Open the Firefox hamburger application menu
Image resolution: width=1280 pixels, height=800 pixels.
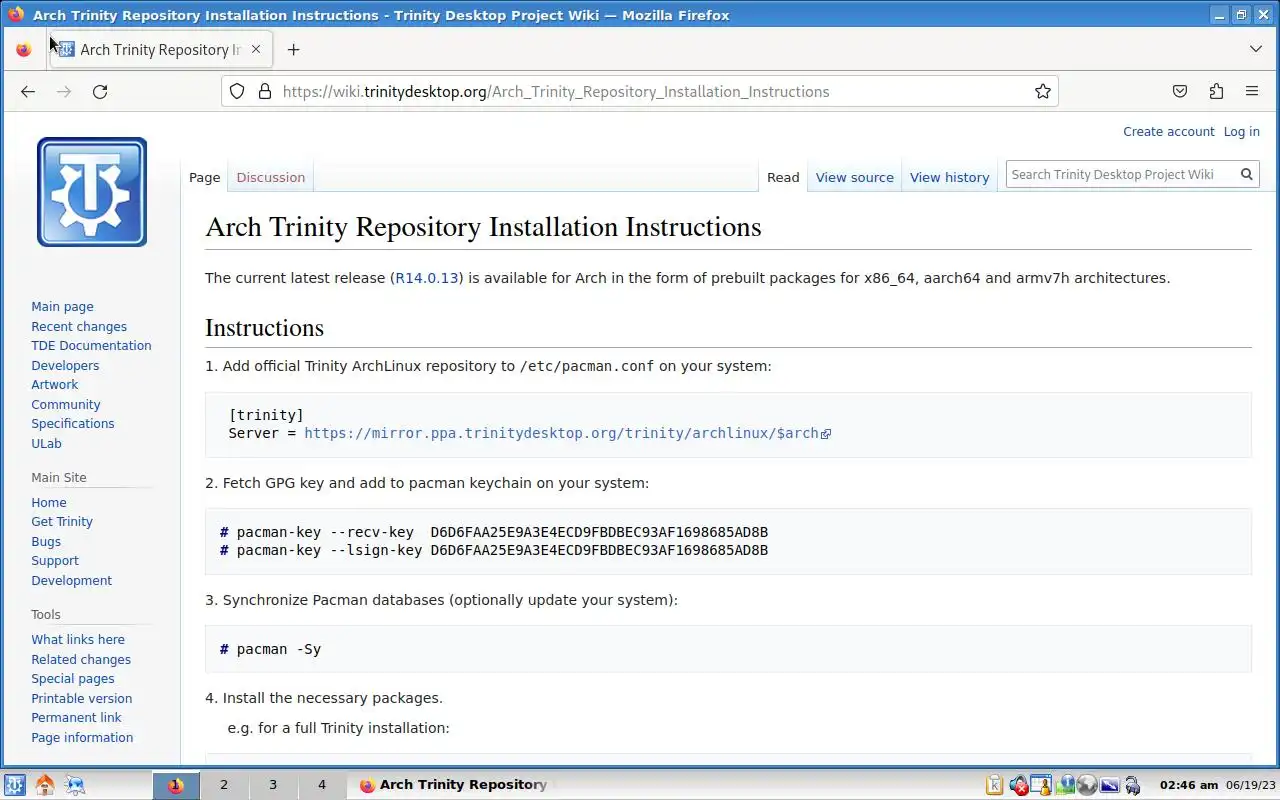1252,91
